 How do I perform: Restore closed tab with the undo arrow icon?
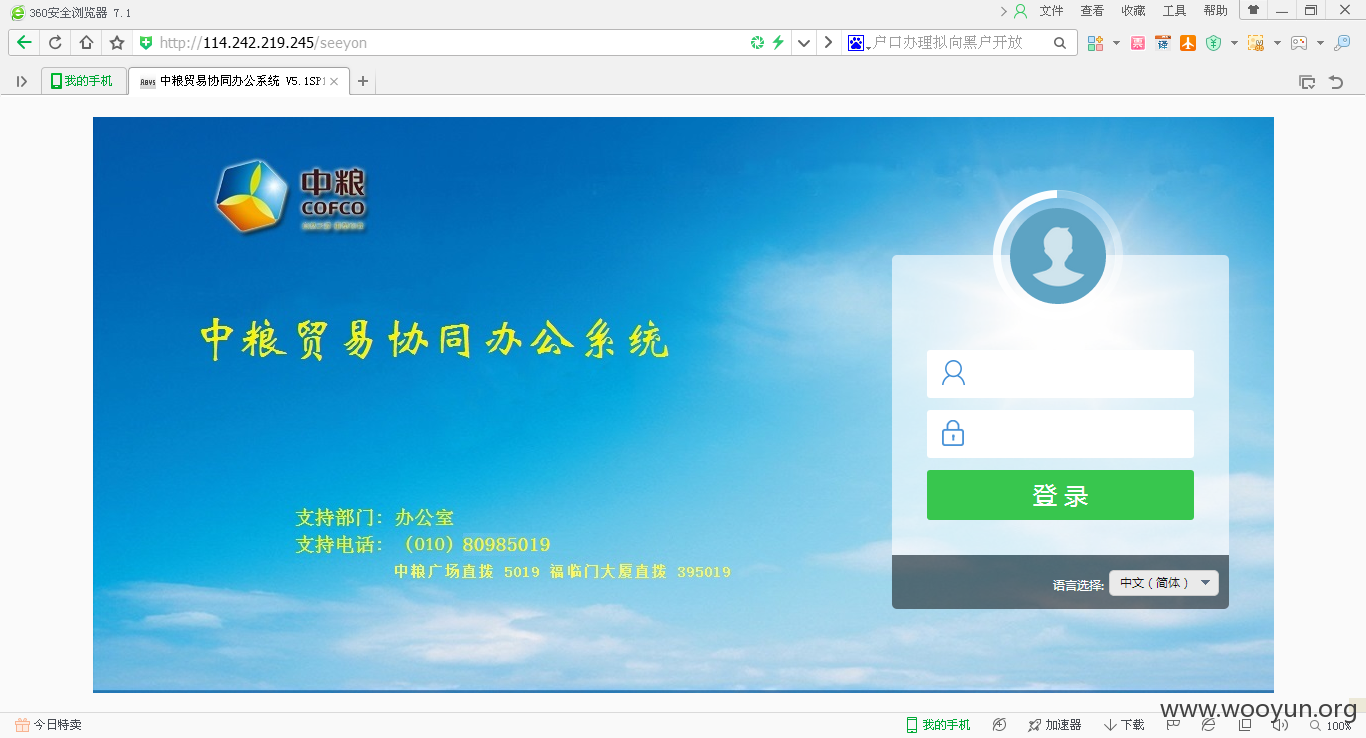pos(1336,82)
